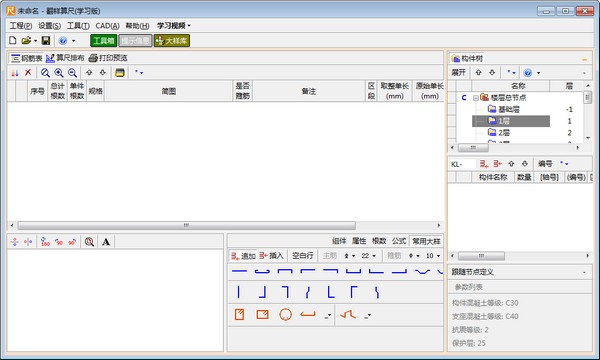The height and width of the screenshot is (360, 600).
Task: Click the red X delete icon
Action: tap(28, 72)
